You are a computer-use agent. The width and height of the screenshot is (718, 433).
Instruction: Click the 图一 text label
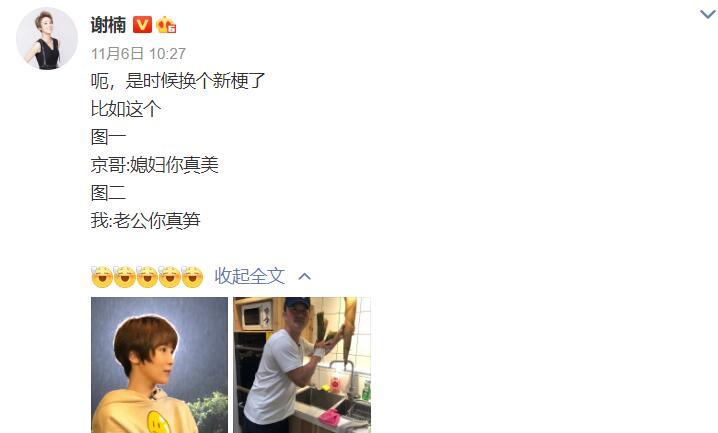[x=108, y=137]
